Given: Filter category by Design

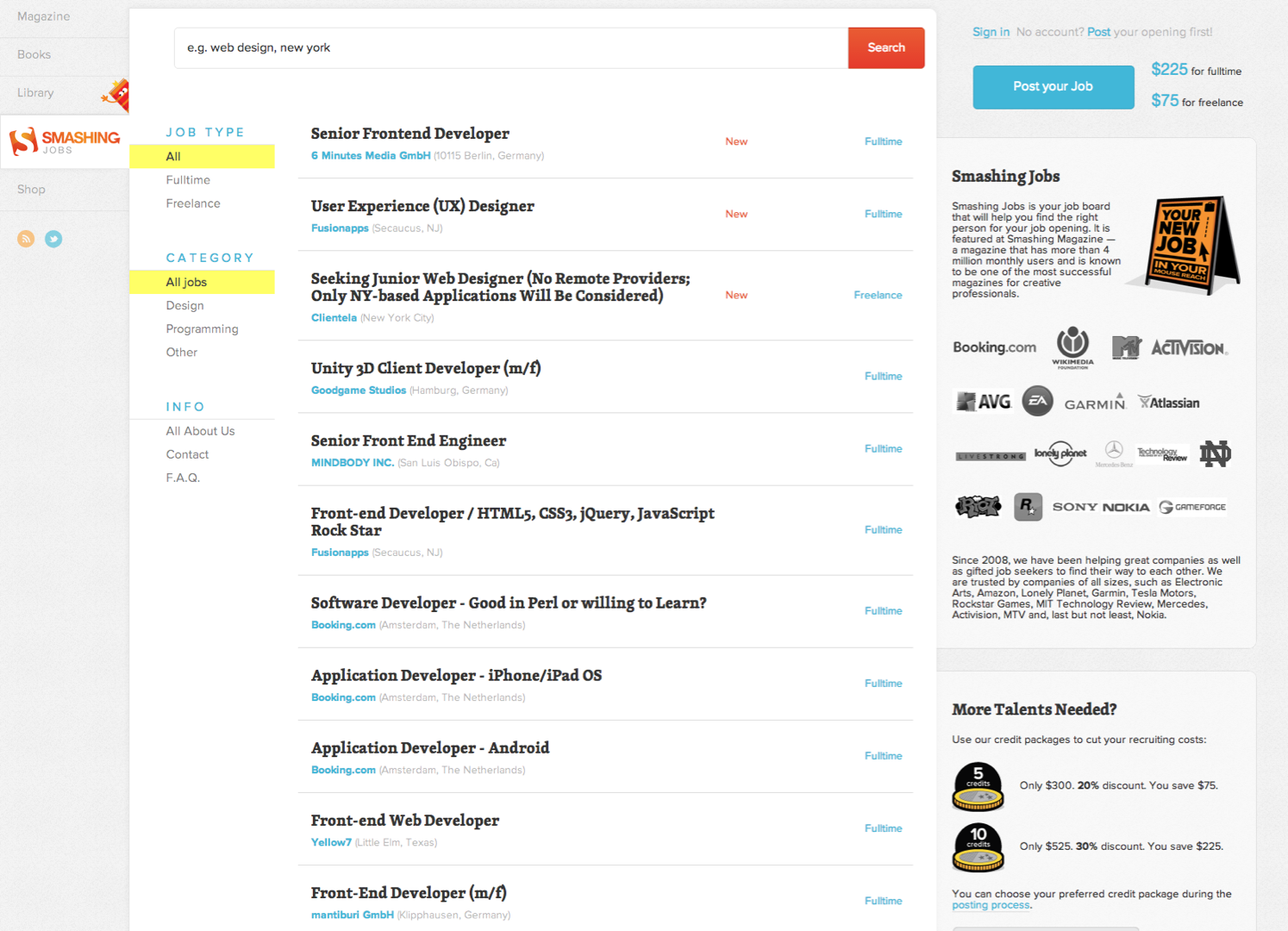Looking at the screenshot, I should tap(184, 306).
